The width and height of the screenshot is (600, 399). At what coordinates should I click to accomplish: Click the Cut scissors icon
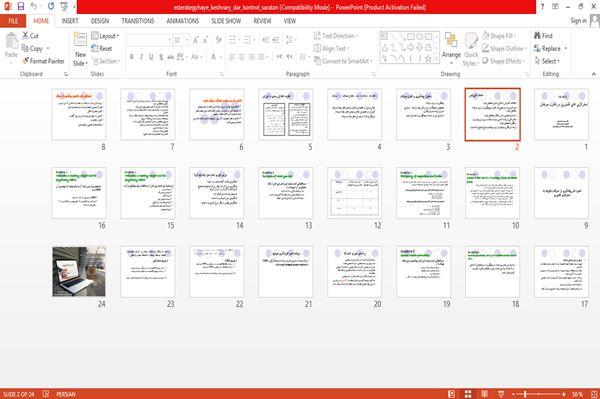pyautogui.click(x=26, y=36)
